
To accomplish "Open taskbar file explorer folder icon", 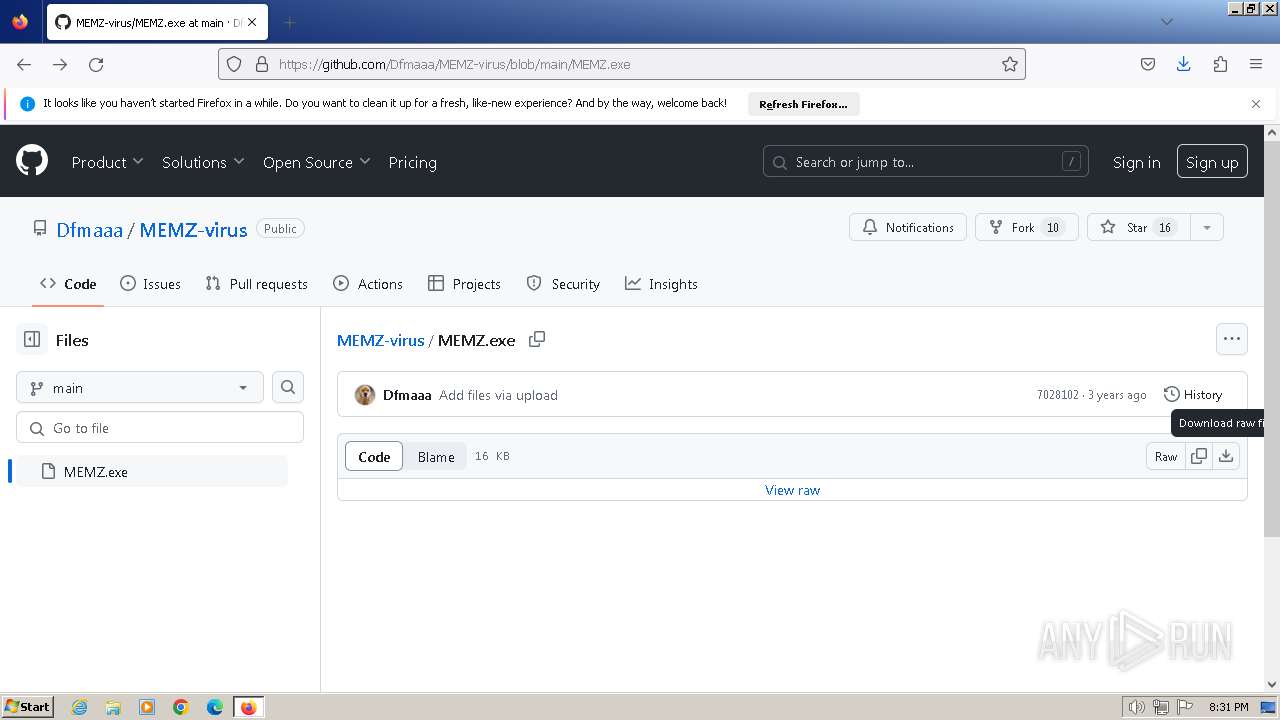I will coord(113,707).
